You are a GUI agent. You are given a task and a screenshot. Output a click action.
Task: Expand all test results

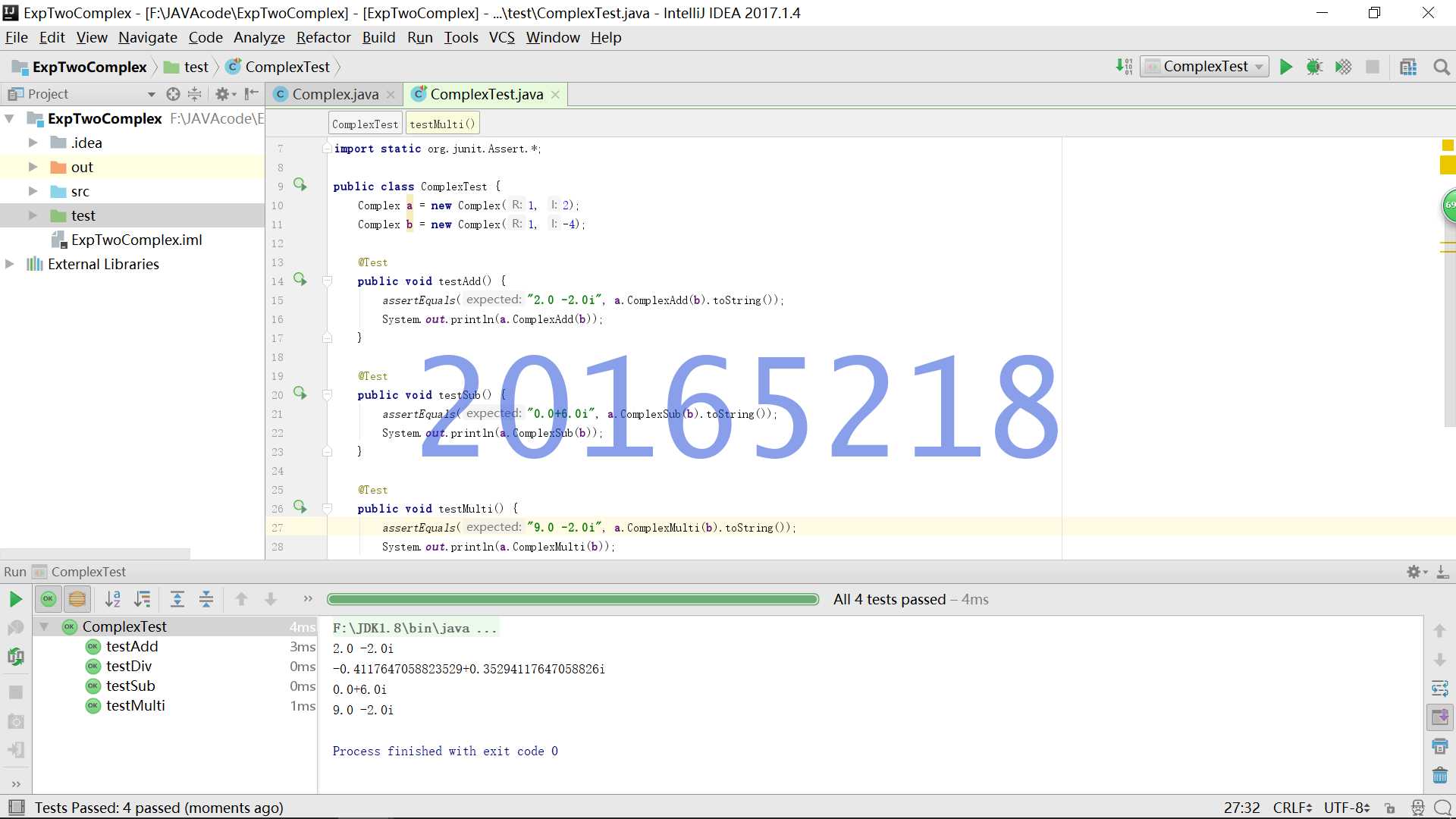(177, 599)
